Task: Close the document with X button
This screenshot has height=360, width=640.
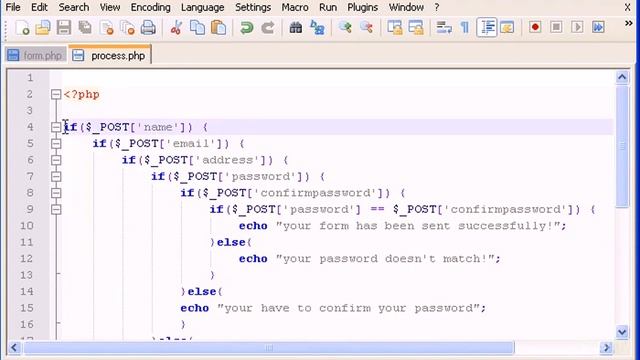Action: [627, 7]
